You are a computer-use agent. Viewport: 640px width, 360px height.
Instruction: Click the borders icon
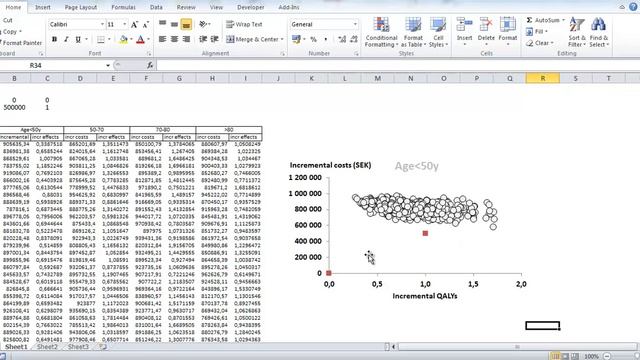pos(101,40)
